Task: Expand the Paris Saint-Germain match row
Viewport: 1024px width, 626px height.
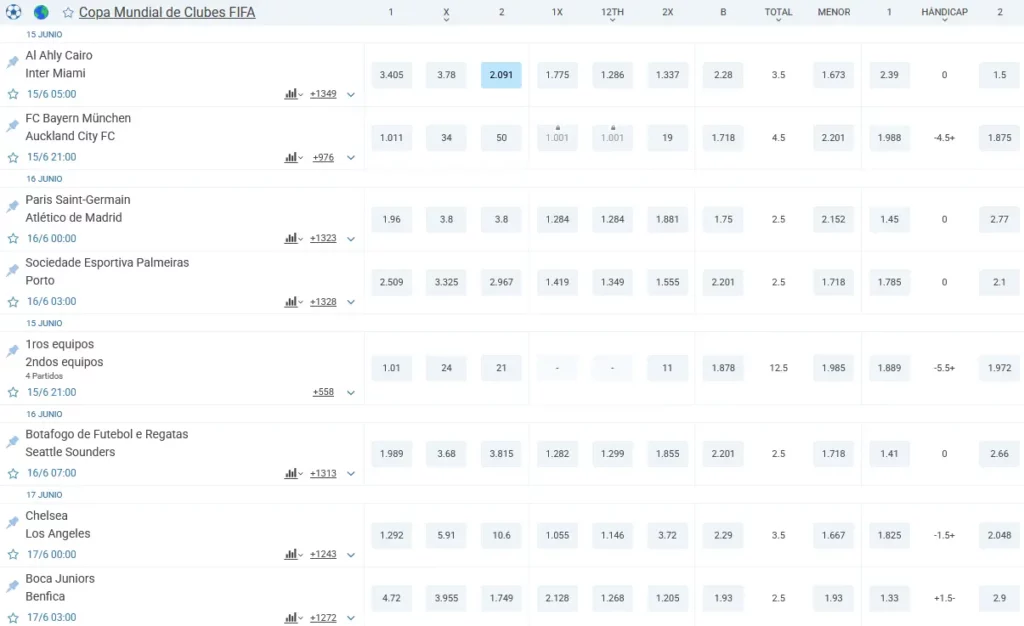Action: click(351, 239)
